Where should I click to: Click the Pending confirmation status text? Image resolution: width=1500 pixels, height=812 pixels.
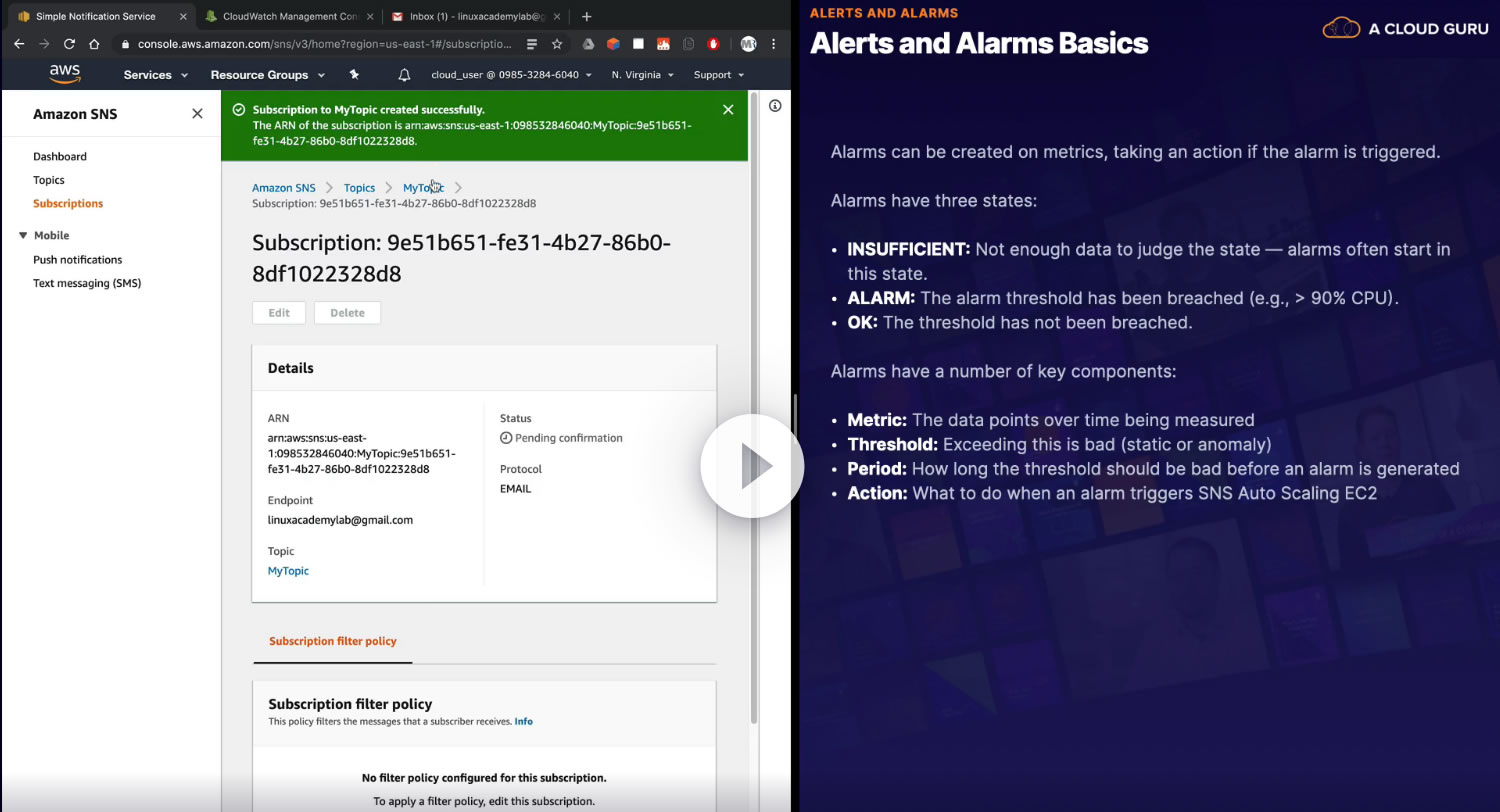tap(569, 438)
